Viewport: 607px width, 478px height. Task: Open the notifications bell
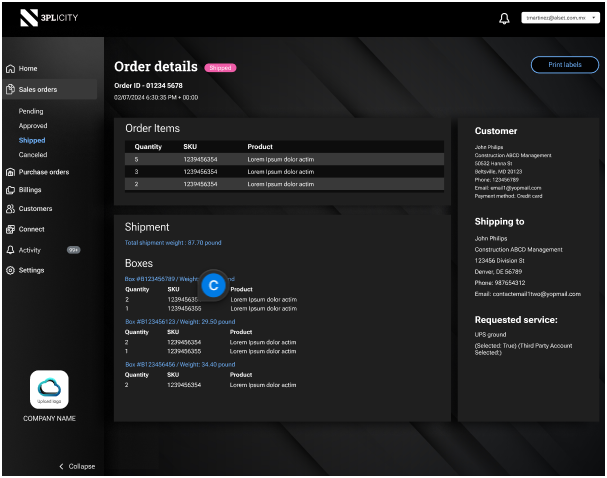[504, 18]
